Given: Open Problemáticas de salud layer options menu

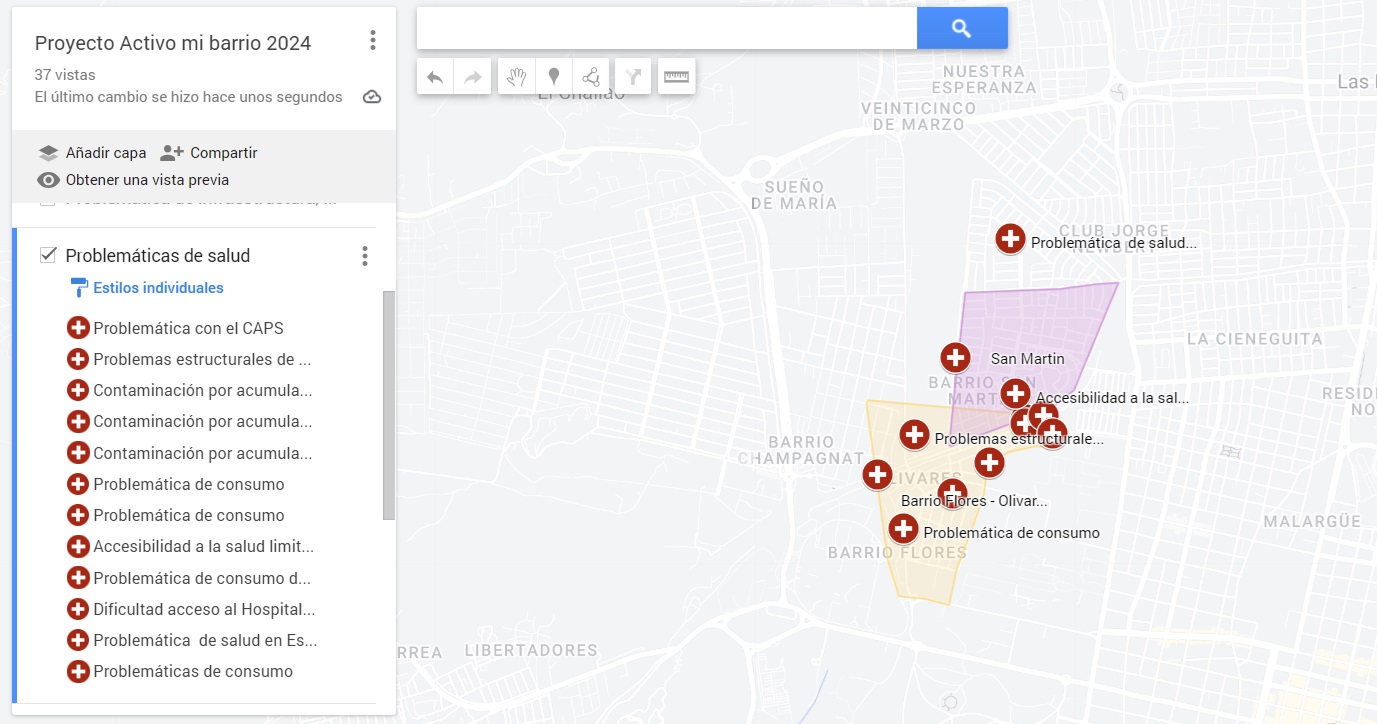Looking at the screenshot, I should (x=365, y=256).
